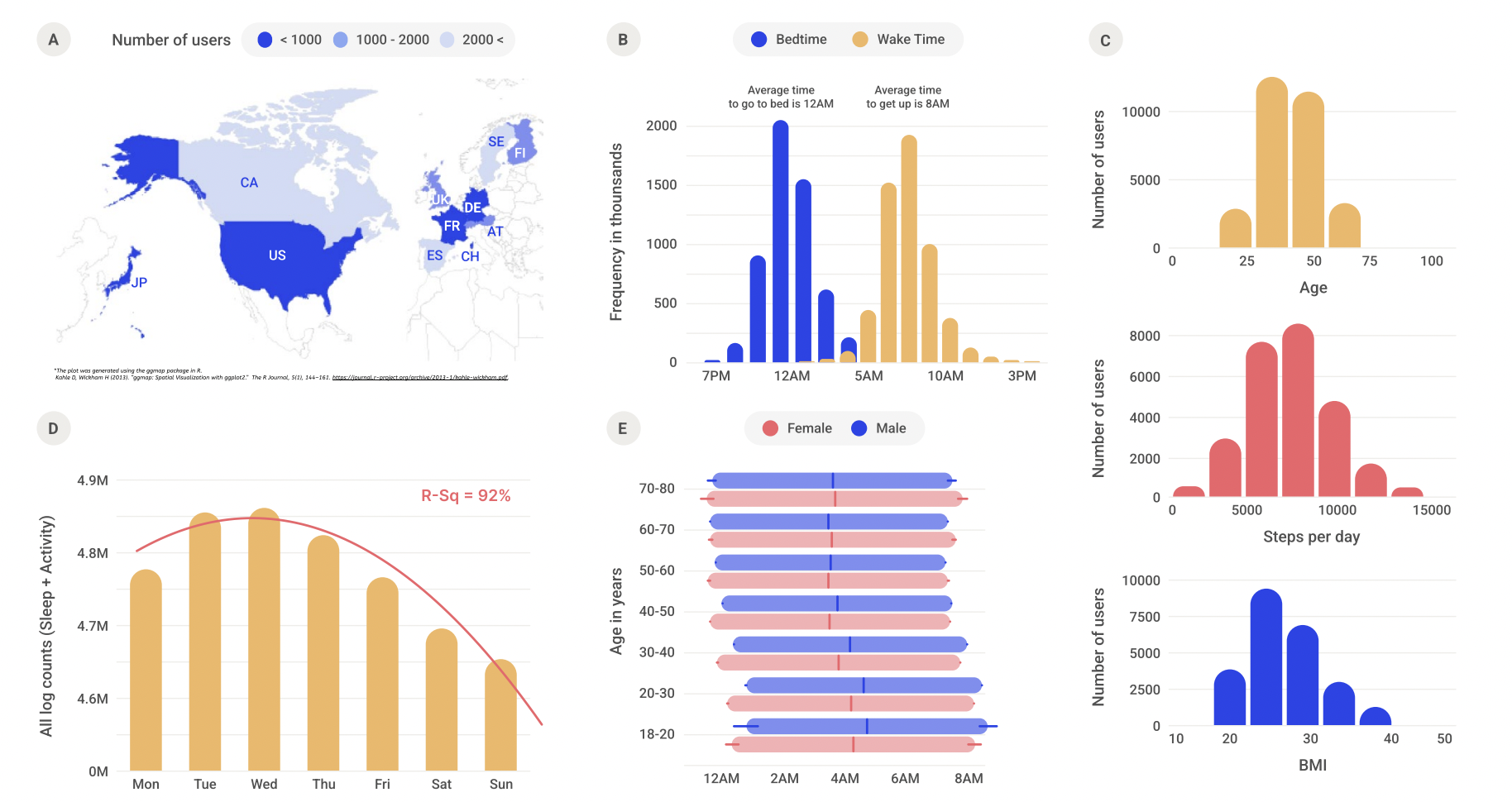Click the red female bar for ages 70-80
Screen dimensions: 1512x802
pyautogui.click(x=835, y=499)
